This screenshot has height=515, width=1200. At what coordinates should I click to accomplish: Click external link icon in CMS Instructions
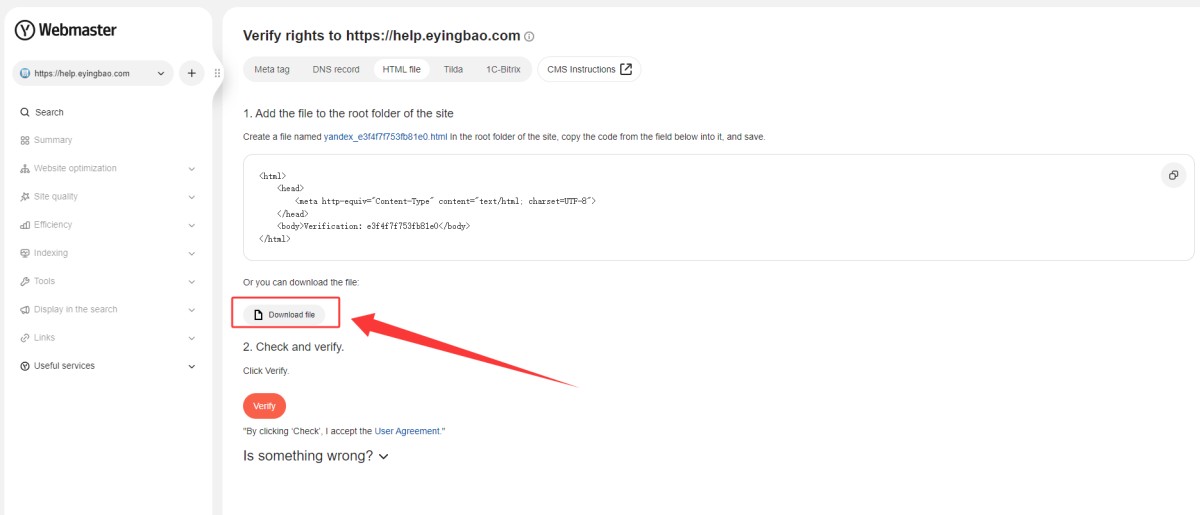(626, 69)
